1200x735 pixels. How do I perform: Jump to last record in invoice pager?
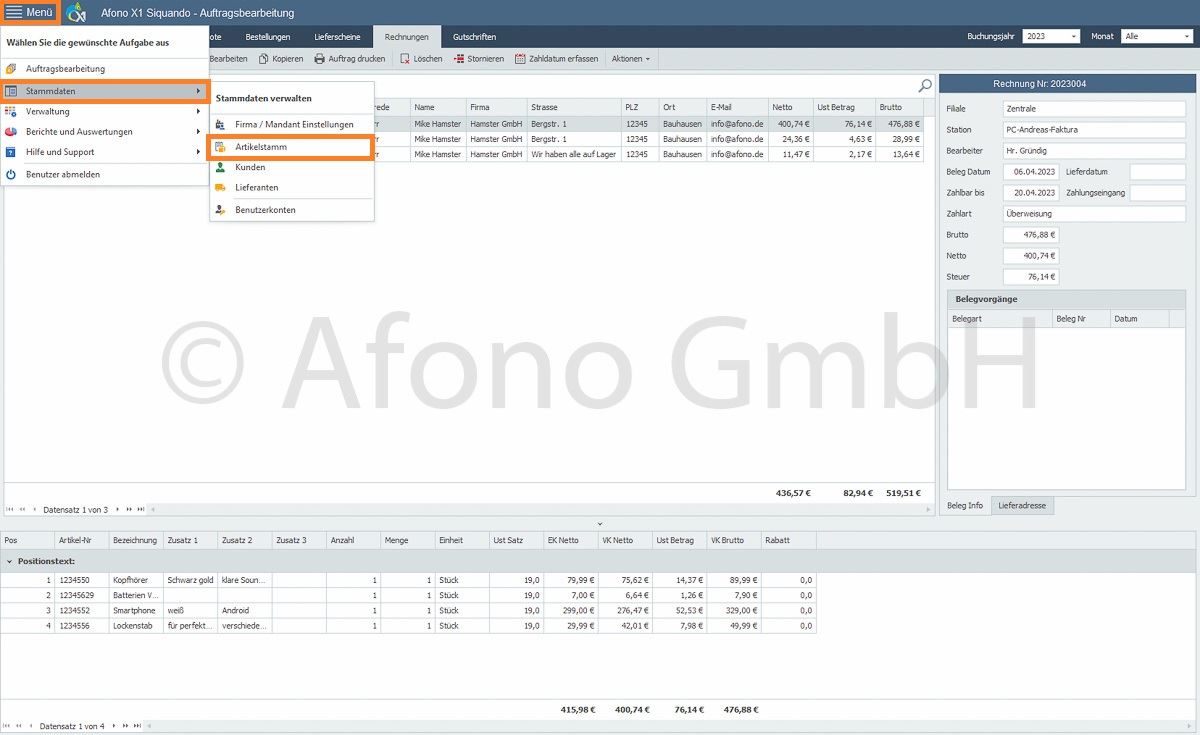(x=139, y=510)
